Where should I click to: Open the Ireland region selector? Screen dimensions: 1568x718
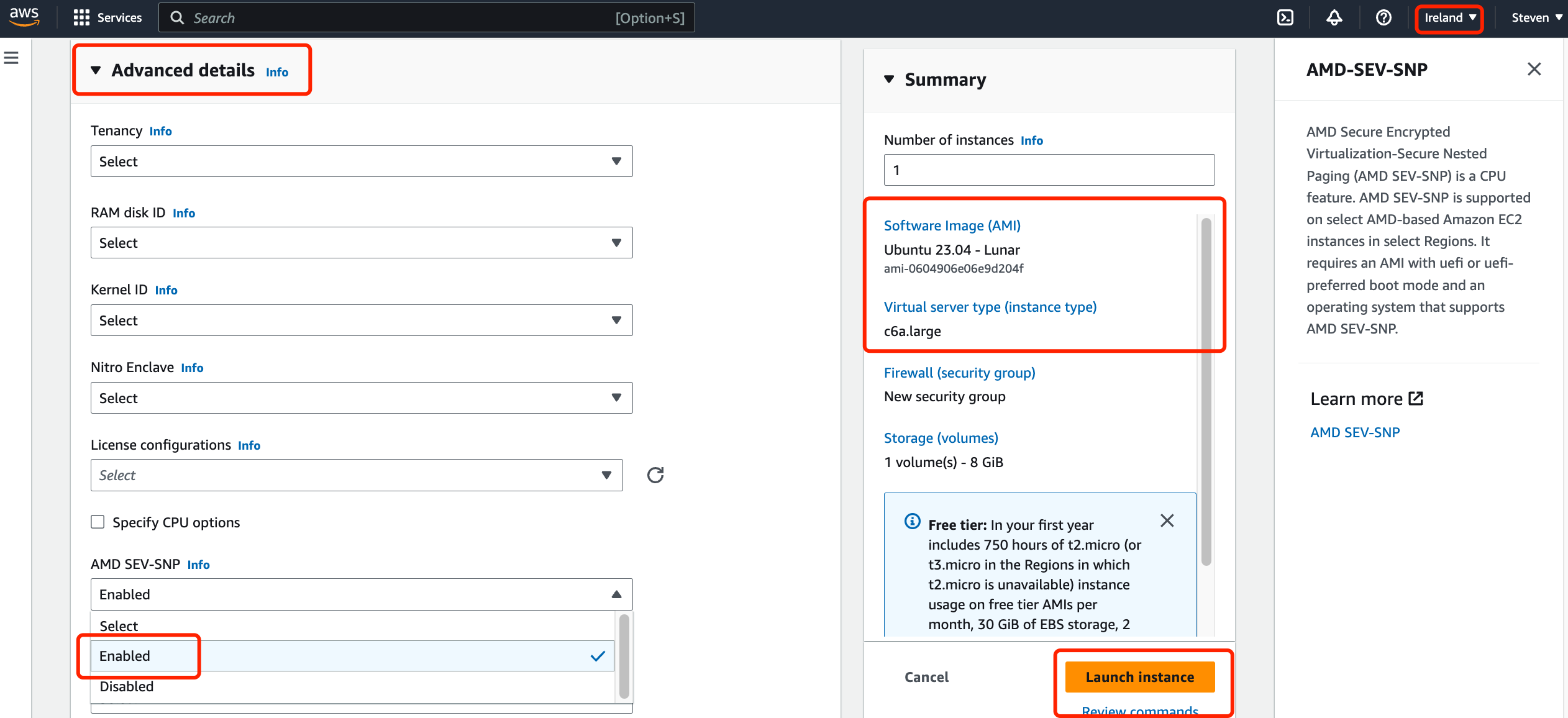coord(1449,17)
